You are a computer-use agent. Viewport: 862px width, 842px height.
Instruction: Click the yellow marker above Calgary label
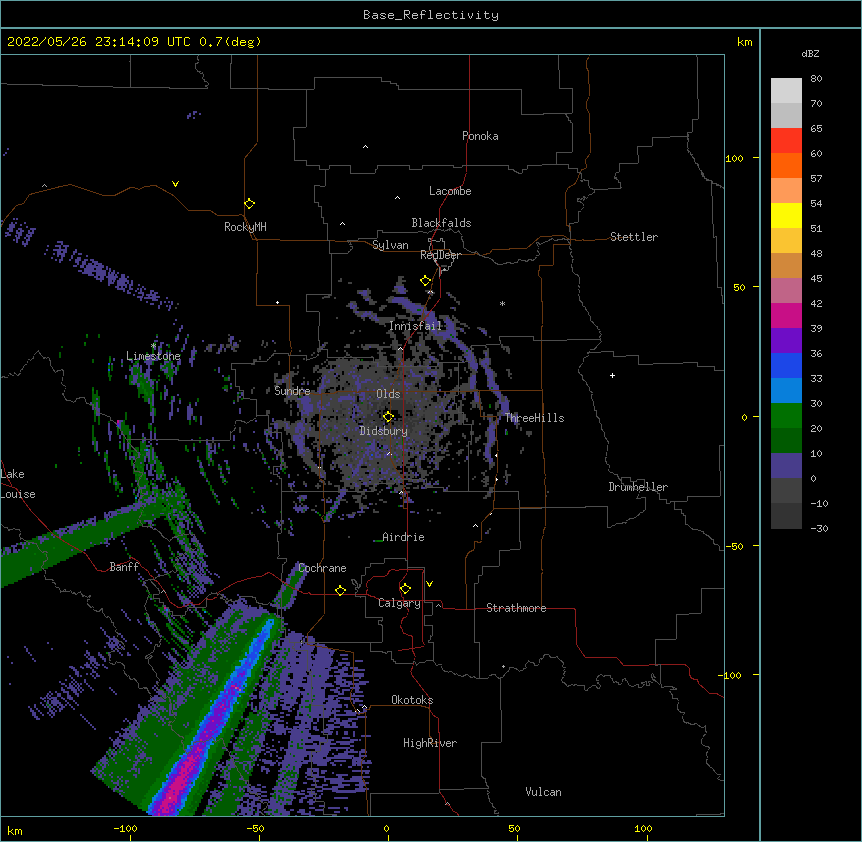click(405, 589)
